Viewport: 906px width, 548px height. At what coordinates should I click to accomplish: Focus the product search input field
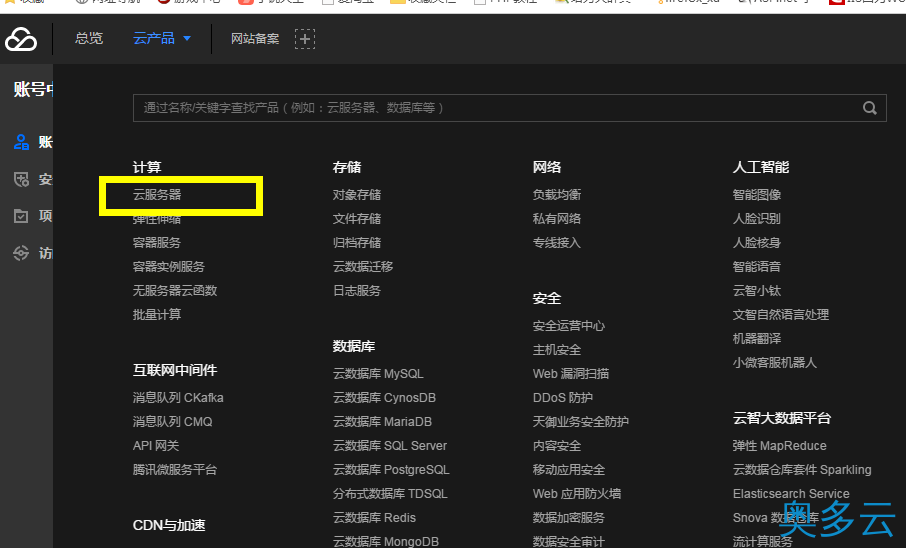tap(510, 108)
